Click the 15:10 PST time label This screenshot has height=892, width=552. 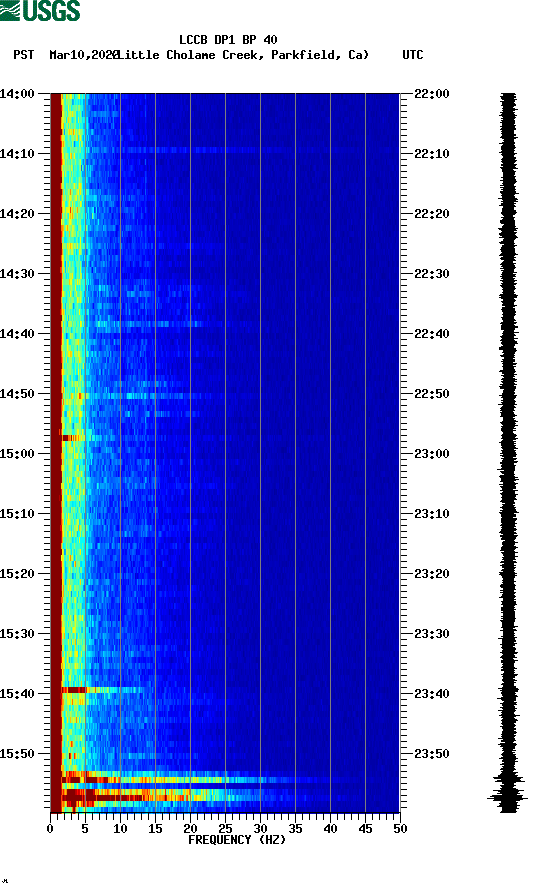click(x=17, y=514)
